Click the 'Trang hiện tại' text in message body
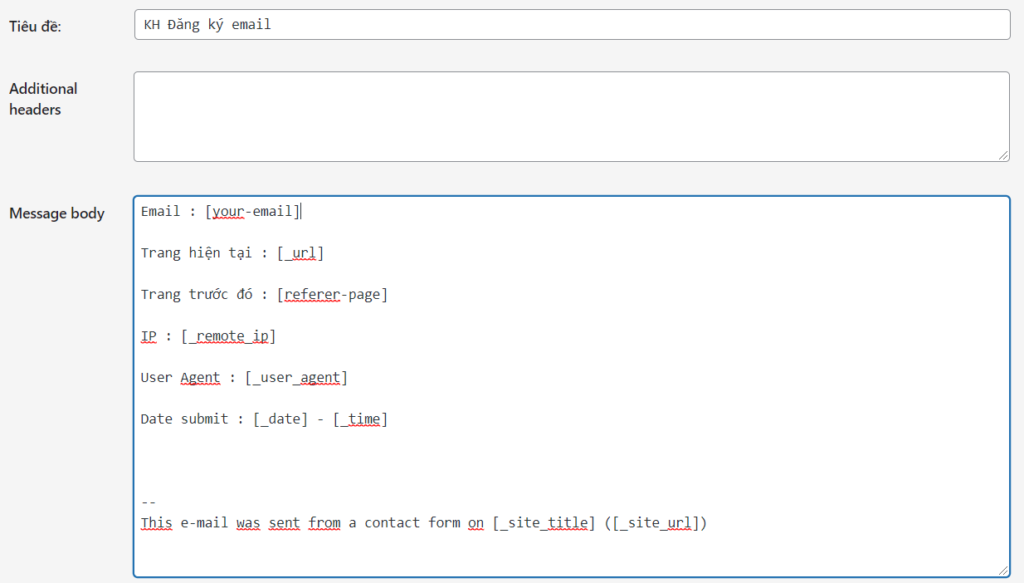The width and height of the screenshot is (1024, 583). click(196, 253)
